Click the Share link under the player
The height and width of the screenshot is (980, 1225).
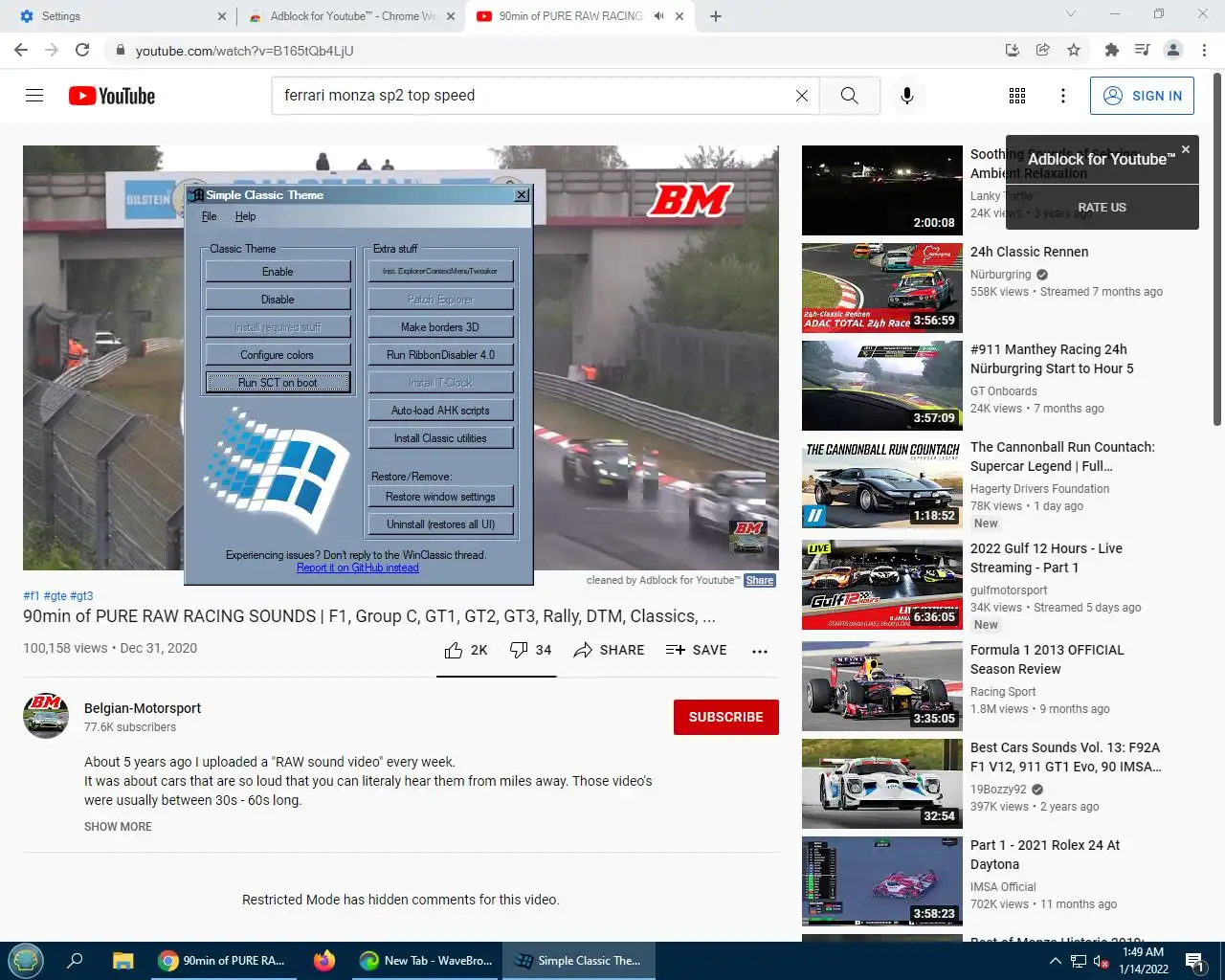tap(760, 580)
